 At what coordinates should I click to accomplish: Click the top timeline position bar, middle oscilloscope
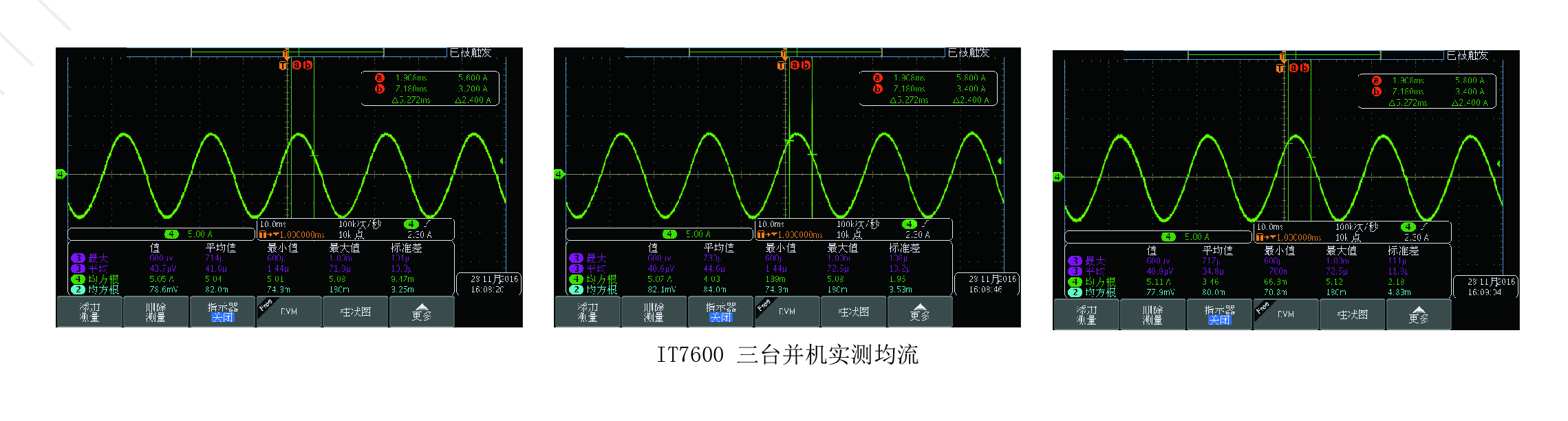784,52
